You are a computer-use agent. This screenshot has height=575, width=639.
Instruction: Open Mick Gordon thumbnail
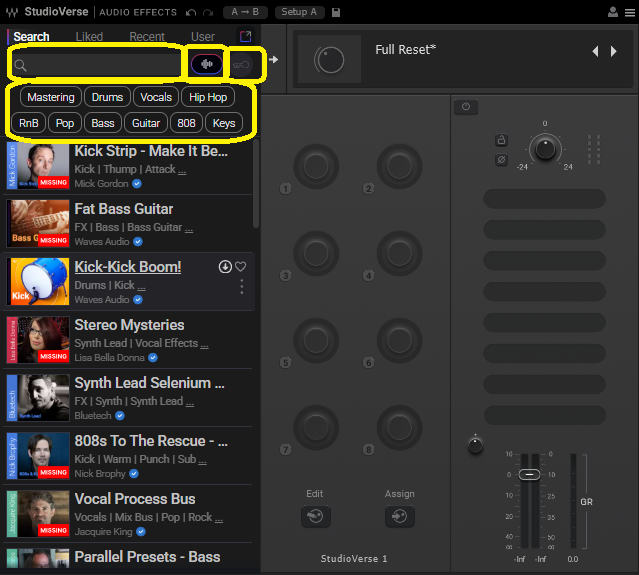(x=38, y=166)
